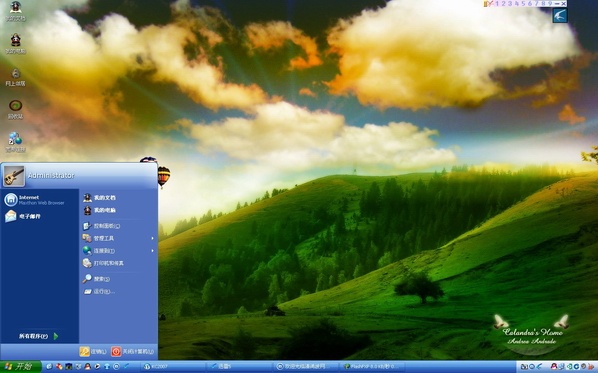Click the gray round tray icon
Screen dimensions: 598x373
[584, 367]
